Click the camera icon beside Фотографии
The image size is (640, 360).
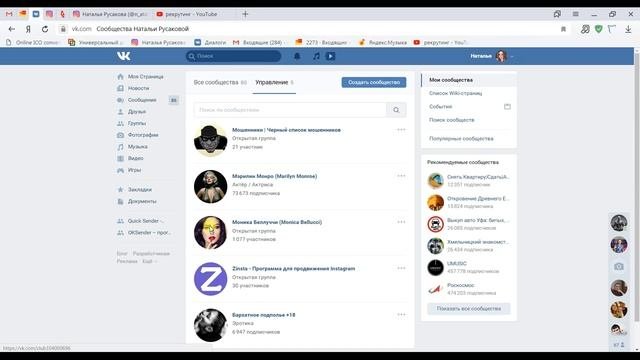(x=120, y=135)
